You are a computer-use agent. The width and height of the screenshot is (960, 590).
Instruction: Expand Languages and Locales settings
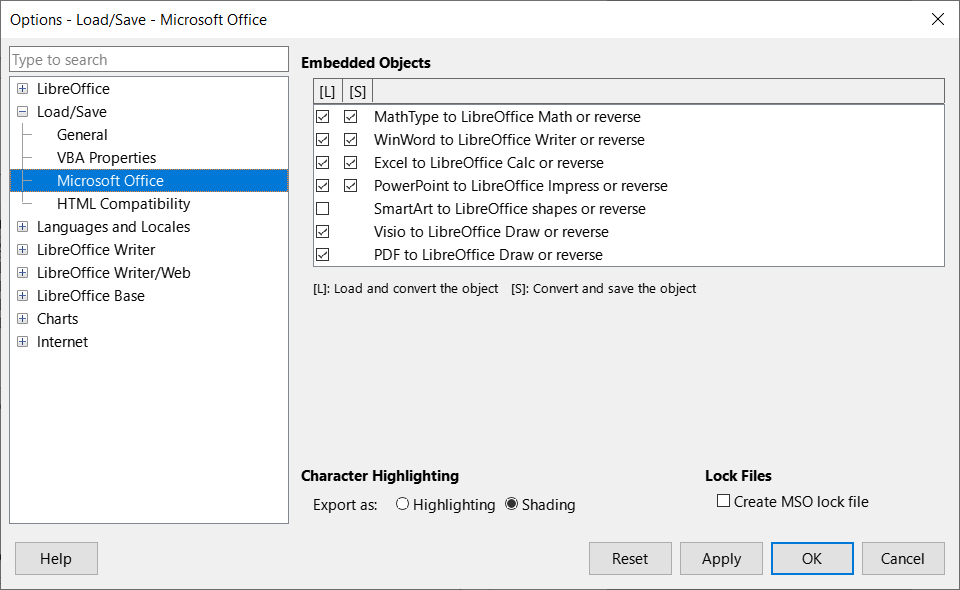click(x=22, y=226)
